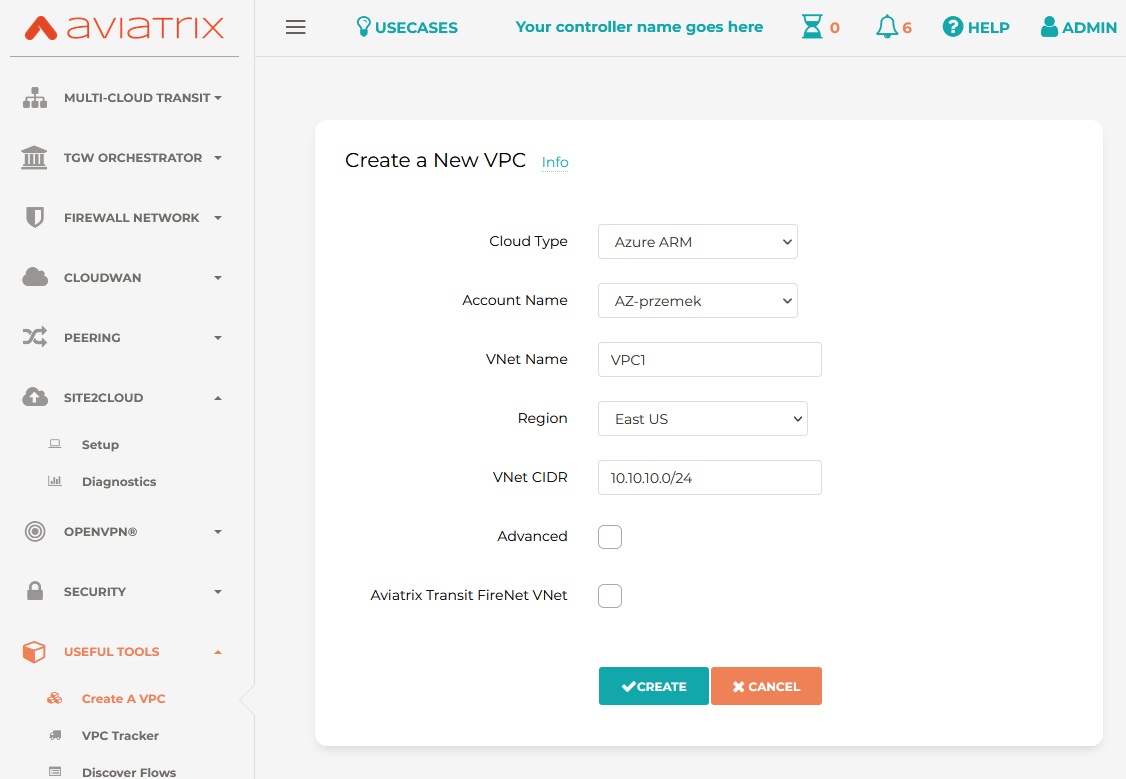
Task: Click the Useful Tools box icon
Action: [34, 651]
